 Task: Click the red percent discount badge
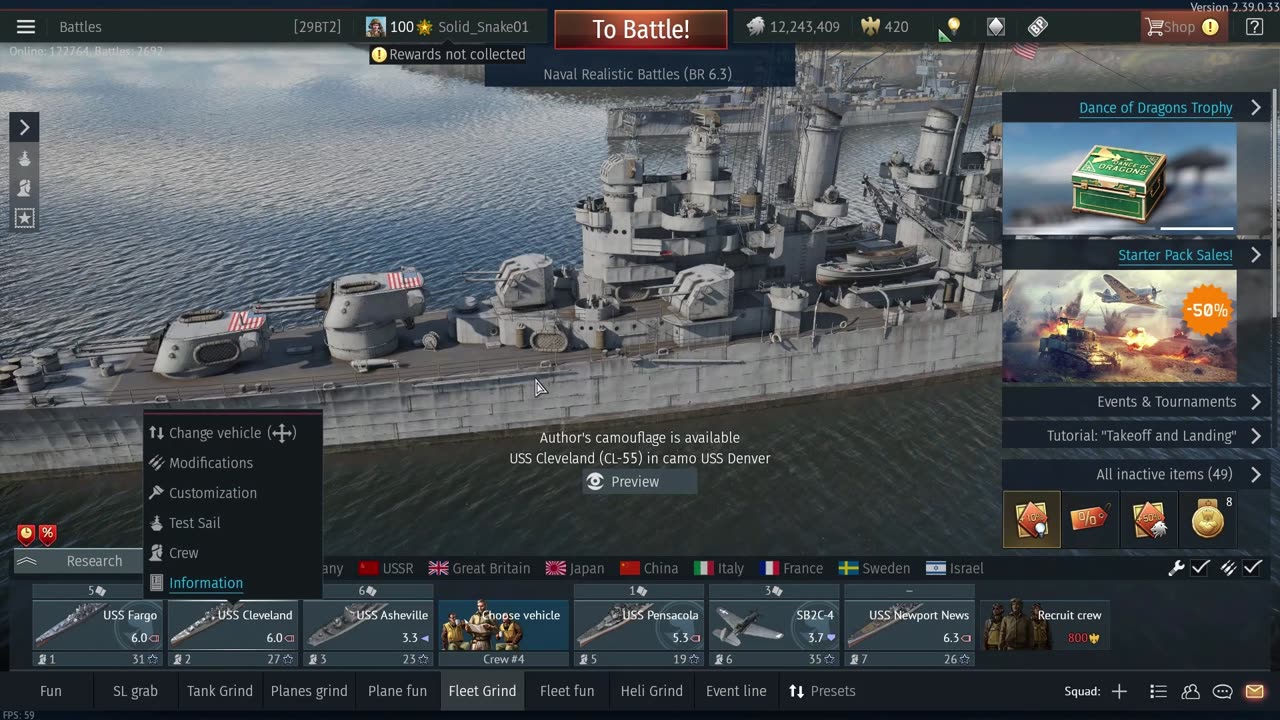tap(47, 535)
